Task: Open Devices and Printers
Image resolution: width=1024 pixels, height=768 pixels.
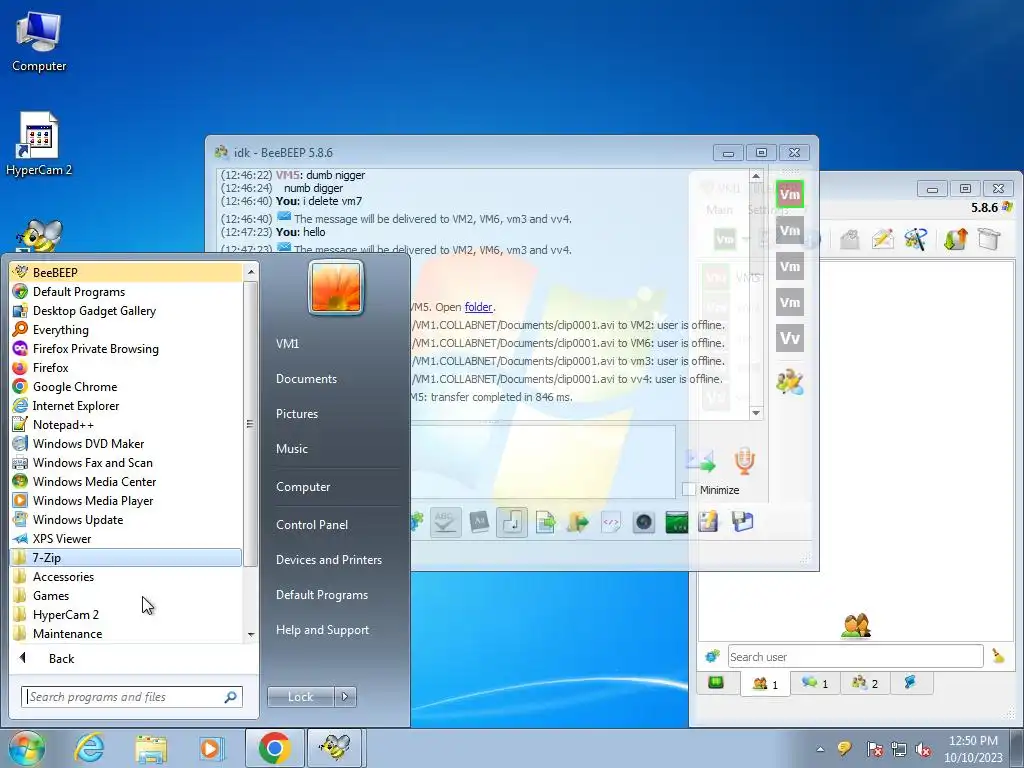Action: tap(328, 560)
